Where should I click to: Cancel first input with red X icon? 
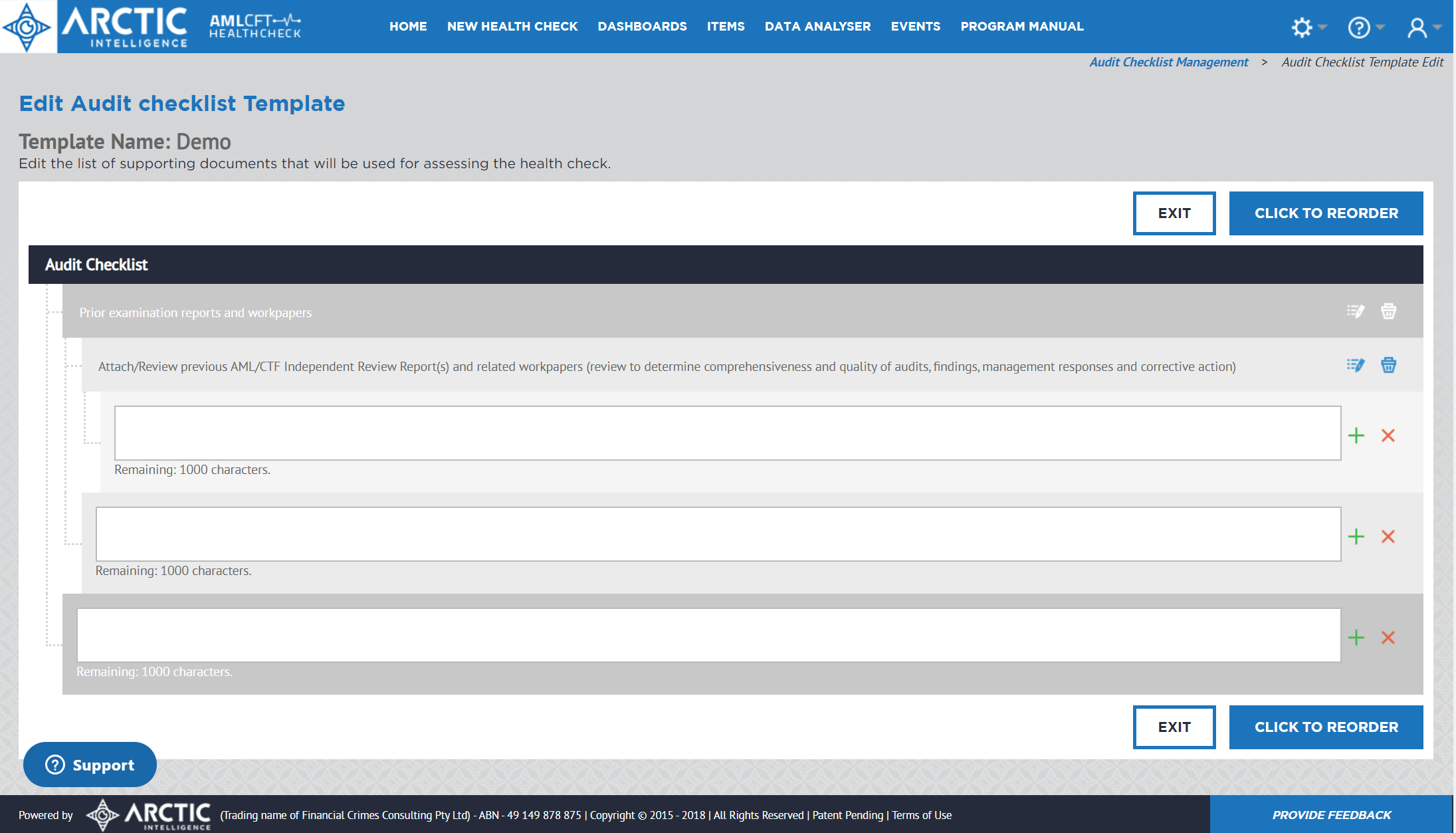tap(1388, 435)
